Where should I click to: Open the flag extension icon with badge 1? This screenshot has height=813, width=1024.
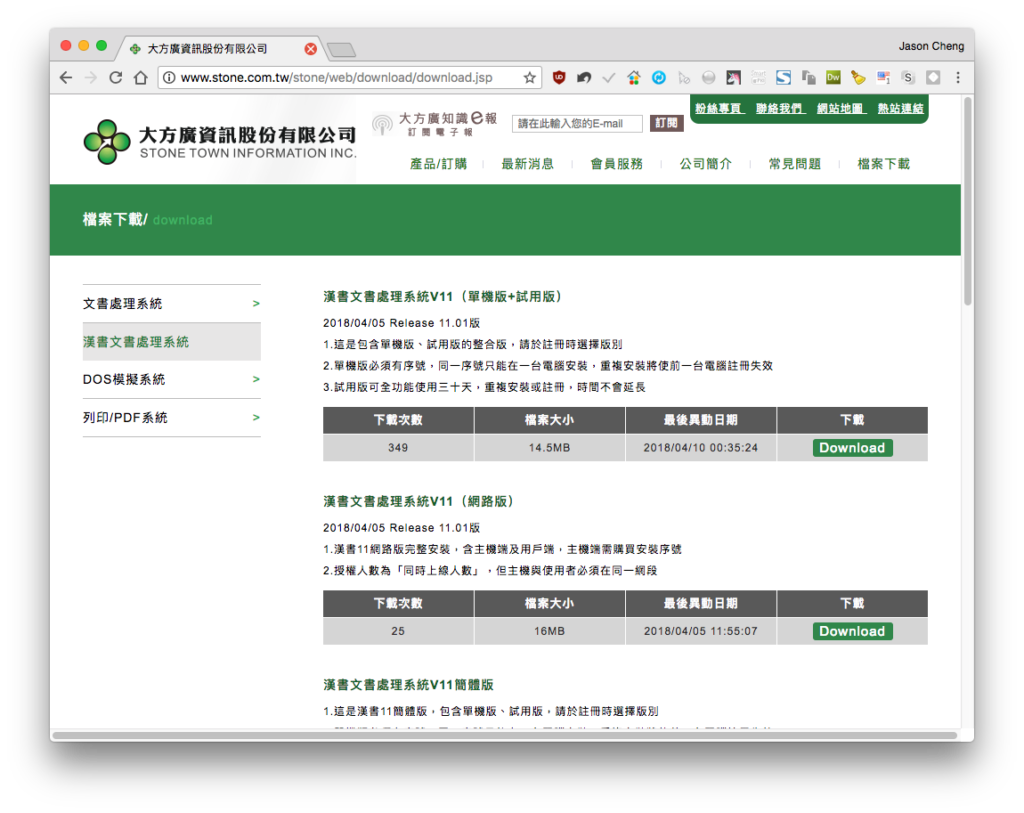click(884, 78)
